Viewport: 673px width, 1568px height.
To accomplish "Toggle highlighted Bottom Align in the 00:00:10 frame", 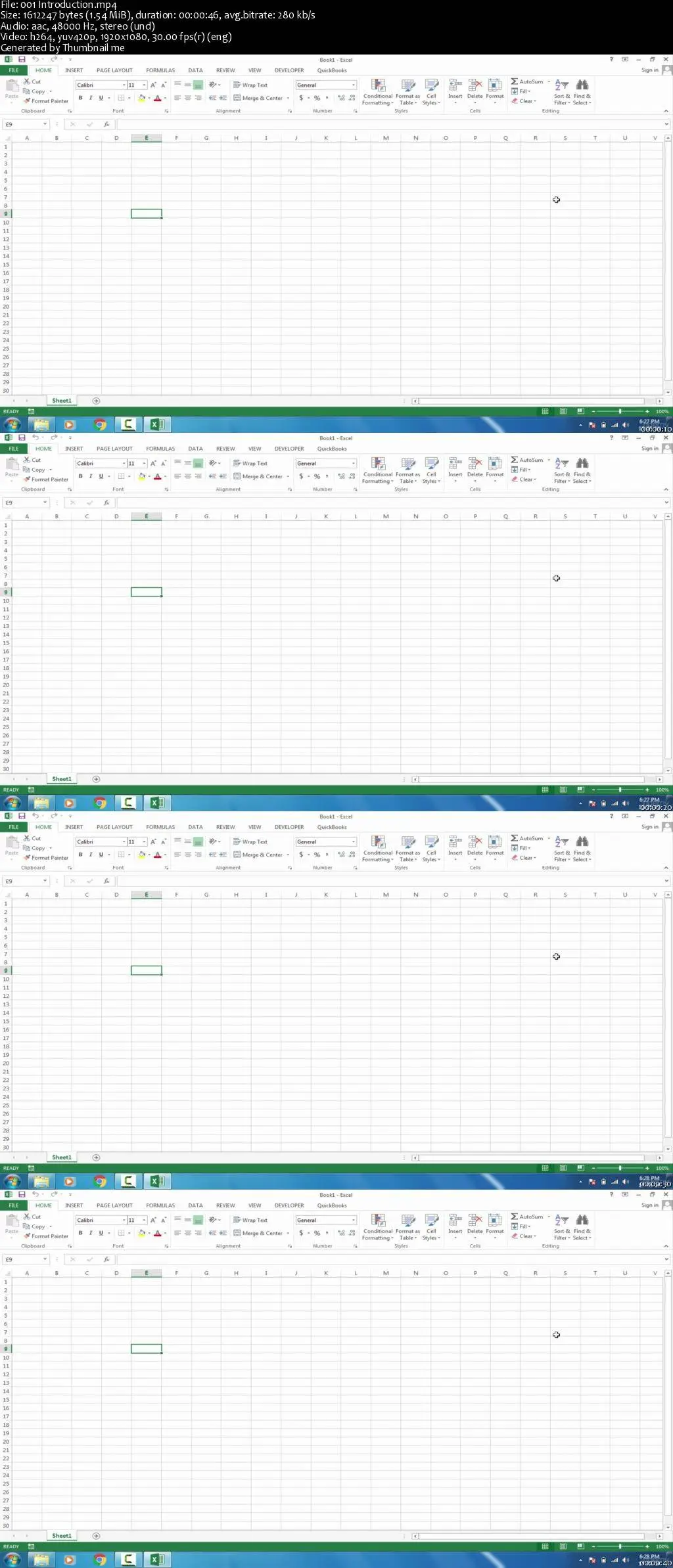I will (x=198, y=85).
